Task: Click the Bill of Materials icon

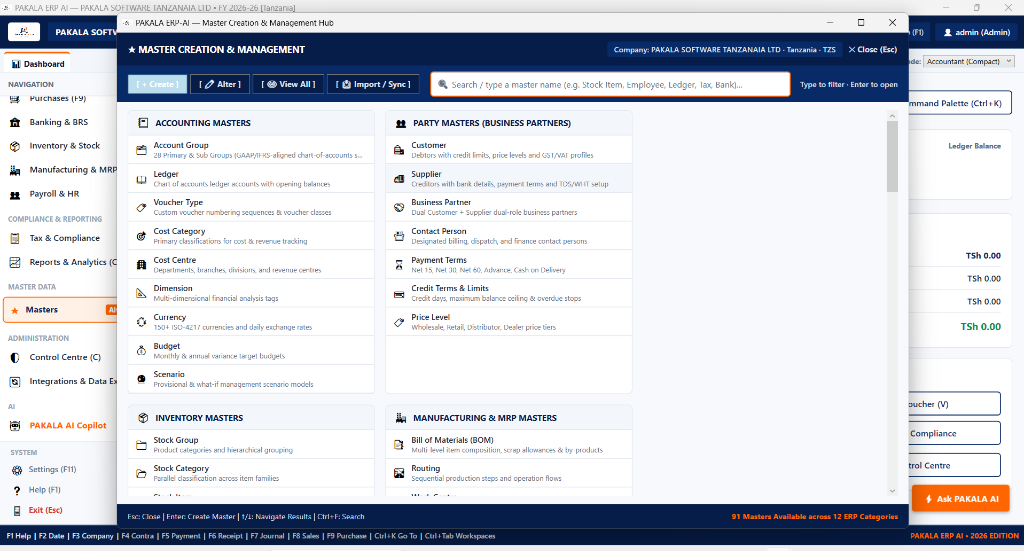Action: point(399,445)
